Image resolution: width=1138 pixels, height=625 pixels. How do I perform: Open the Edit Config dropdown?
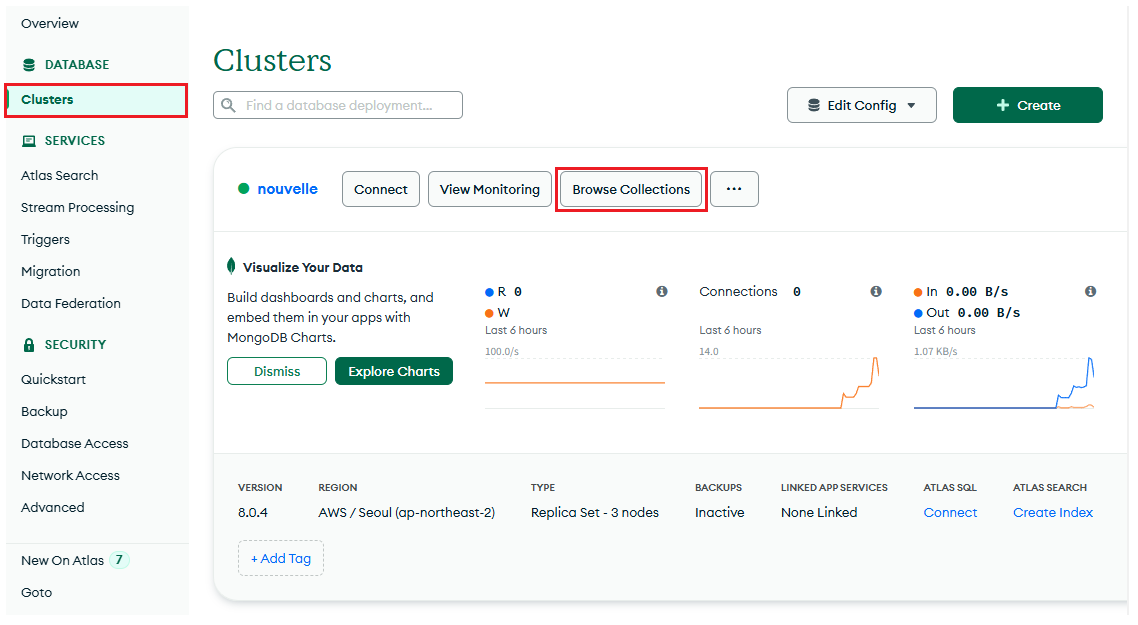click(x=861, y=105)
